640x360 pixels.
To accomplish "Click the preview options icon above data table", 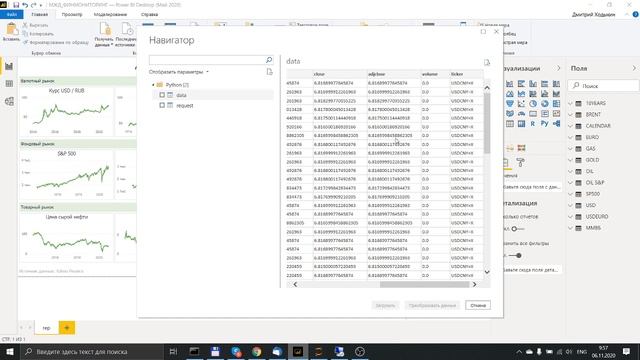I will click(487, 62).
